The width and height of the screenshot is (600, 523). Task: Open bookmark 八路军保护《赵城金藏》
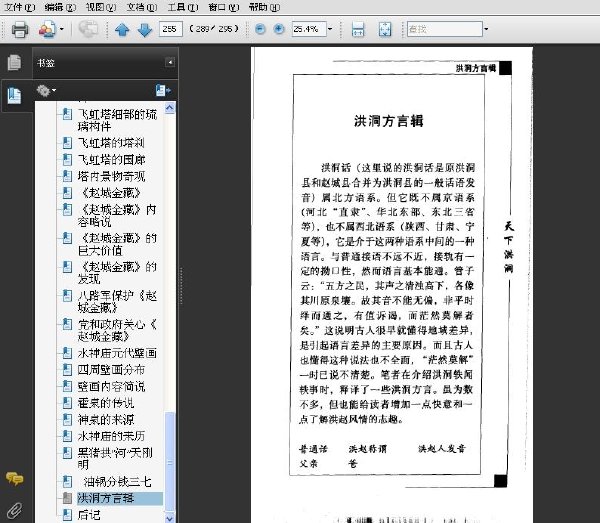117,301
